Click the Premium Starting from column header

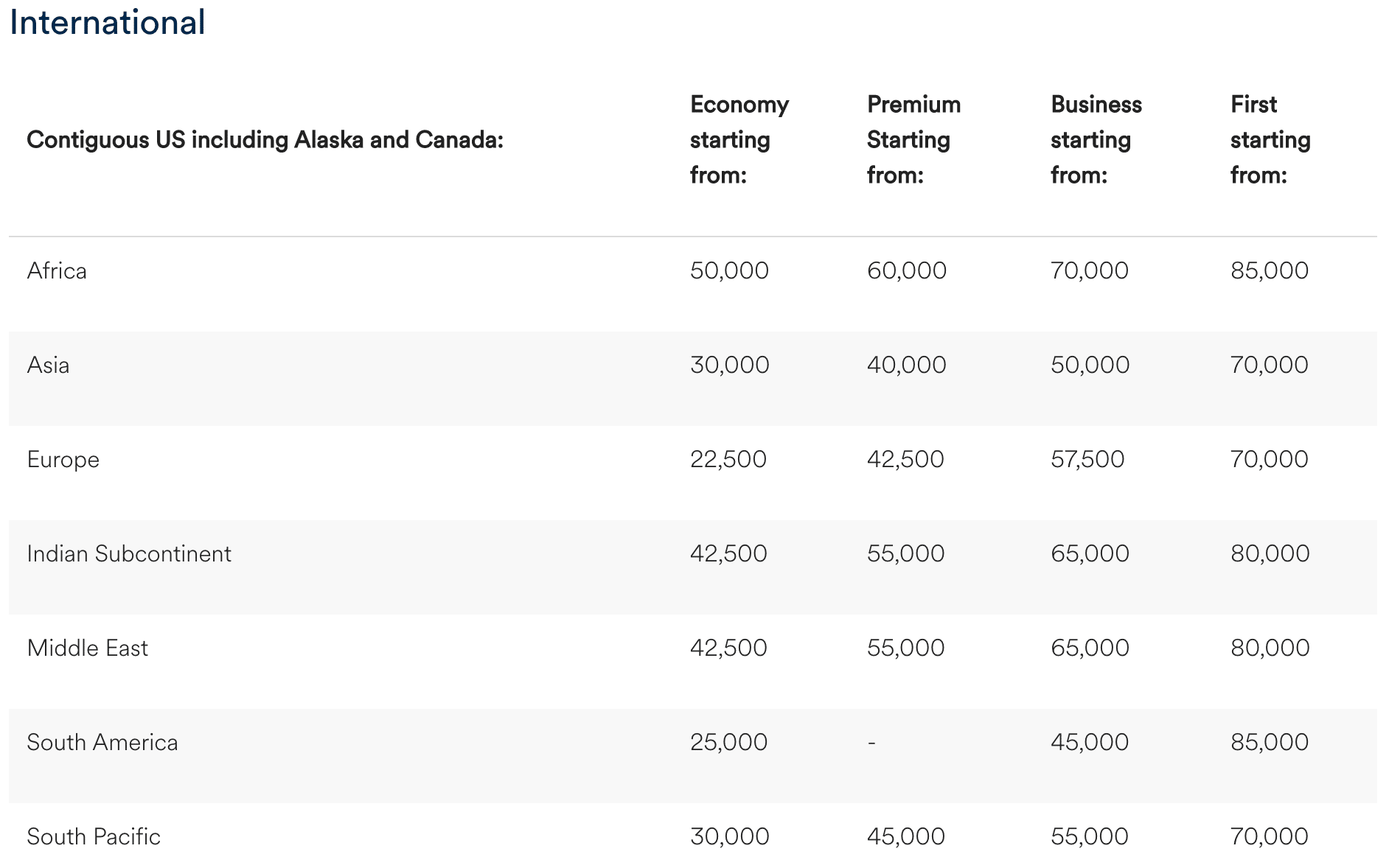click(x=913, y=140)
